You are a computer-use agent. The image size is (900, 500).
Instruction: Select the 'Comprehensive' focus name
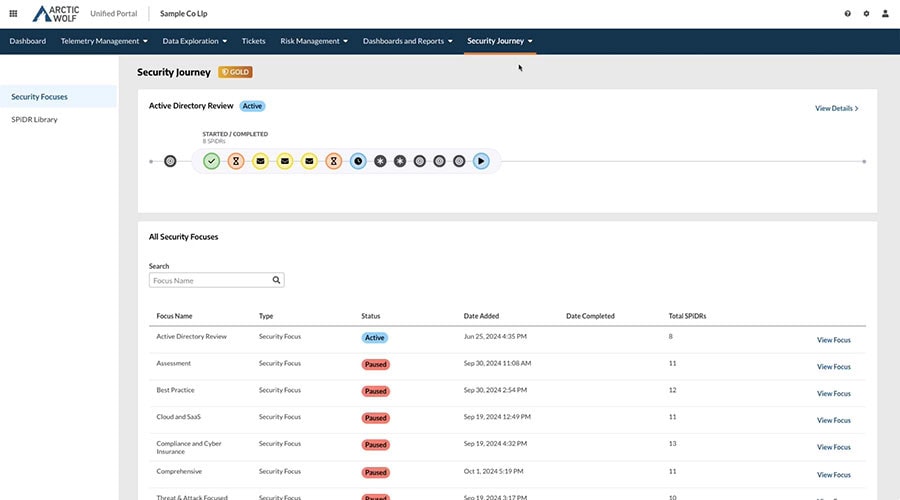point(179,471)
